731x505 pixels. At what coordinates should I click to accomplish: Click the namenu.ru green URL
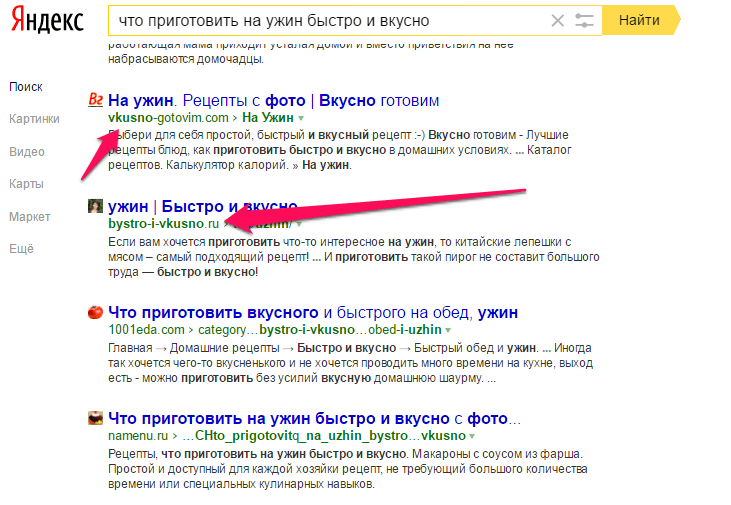click(138, 436)
